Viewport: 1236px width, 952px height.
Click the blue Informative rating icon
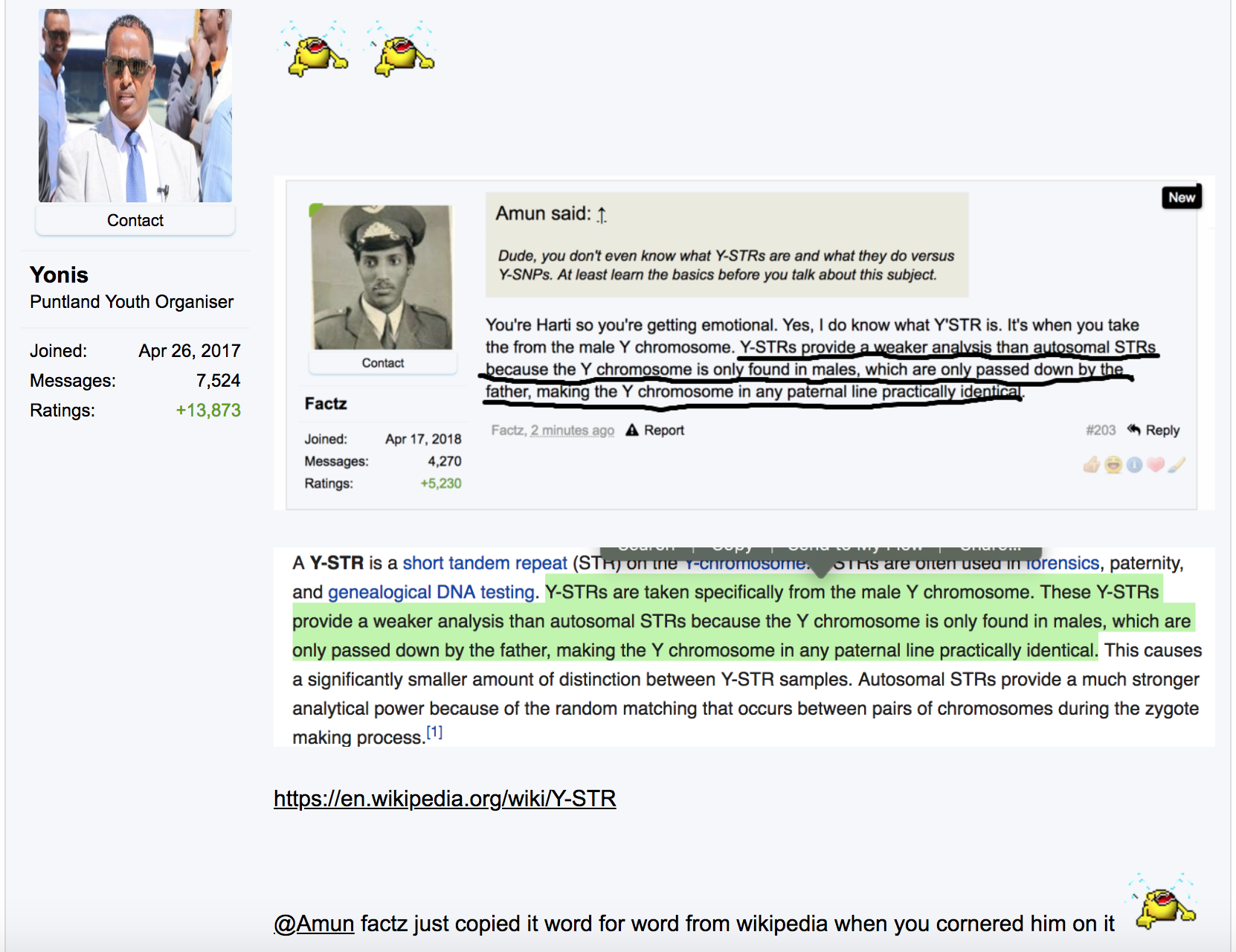(1134, 465)
